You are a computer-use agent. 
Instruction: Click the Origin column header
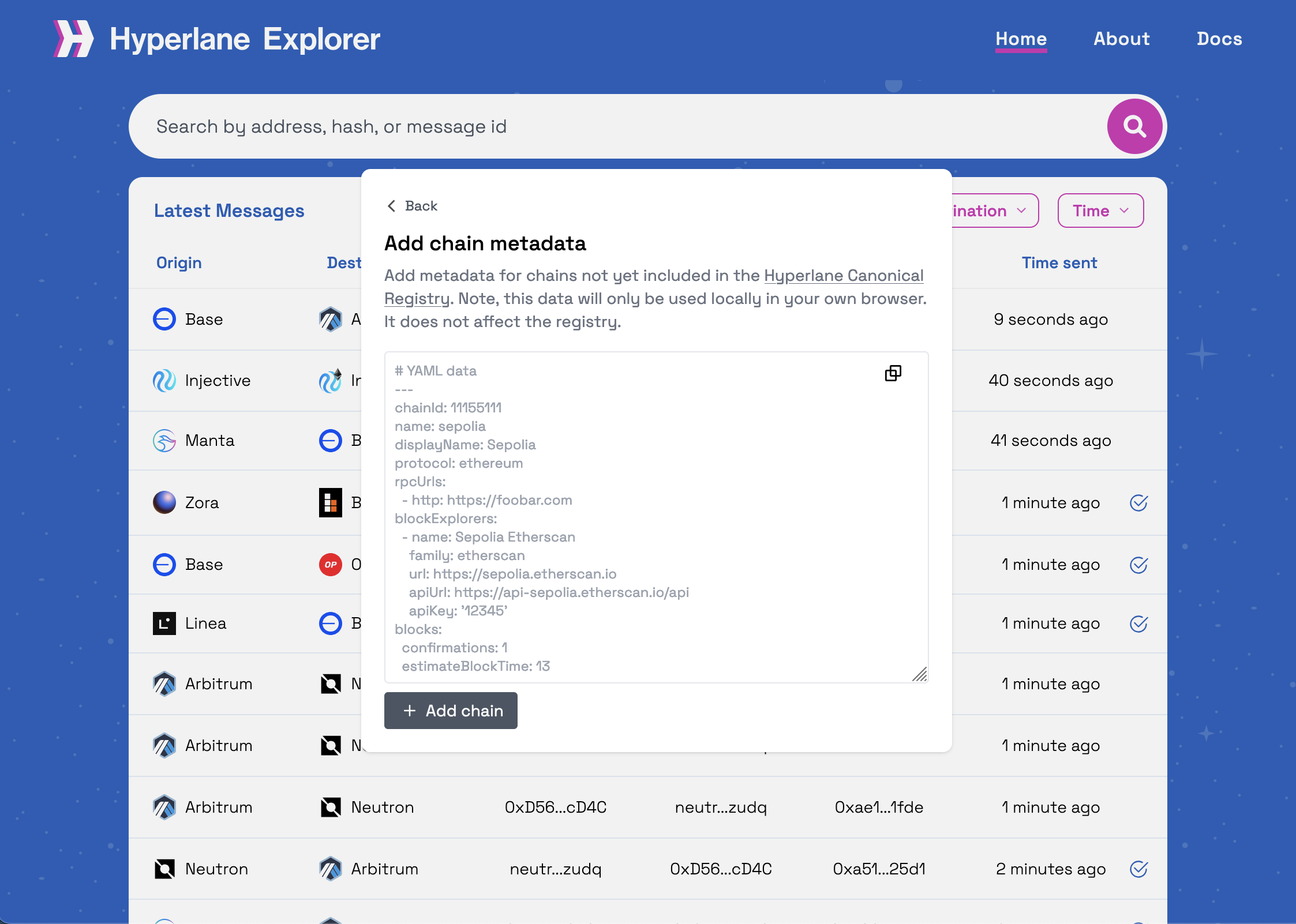(179, 263)
